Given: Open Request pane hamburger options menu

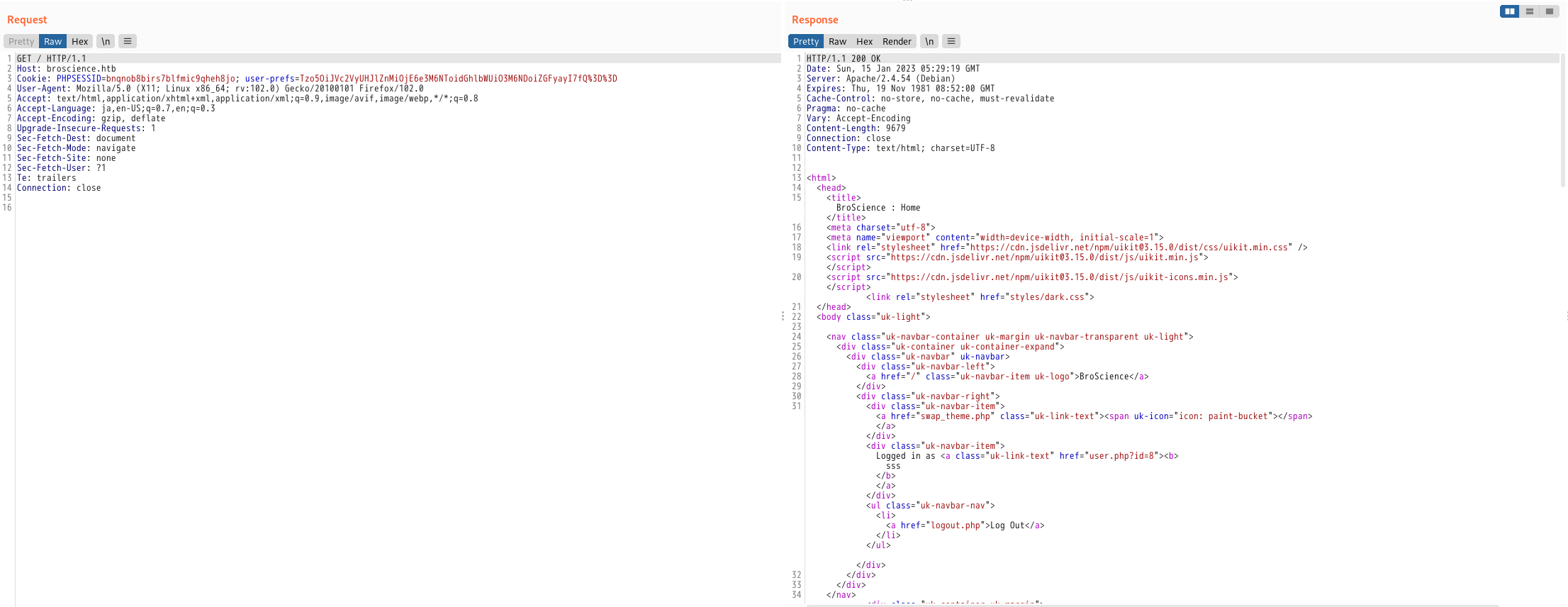Looking at the screenshot, I should (x=128, y=41).
